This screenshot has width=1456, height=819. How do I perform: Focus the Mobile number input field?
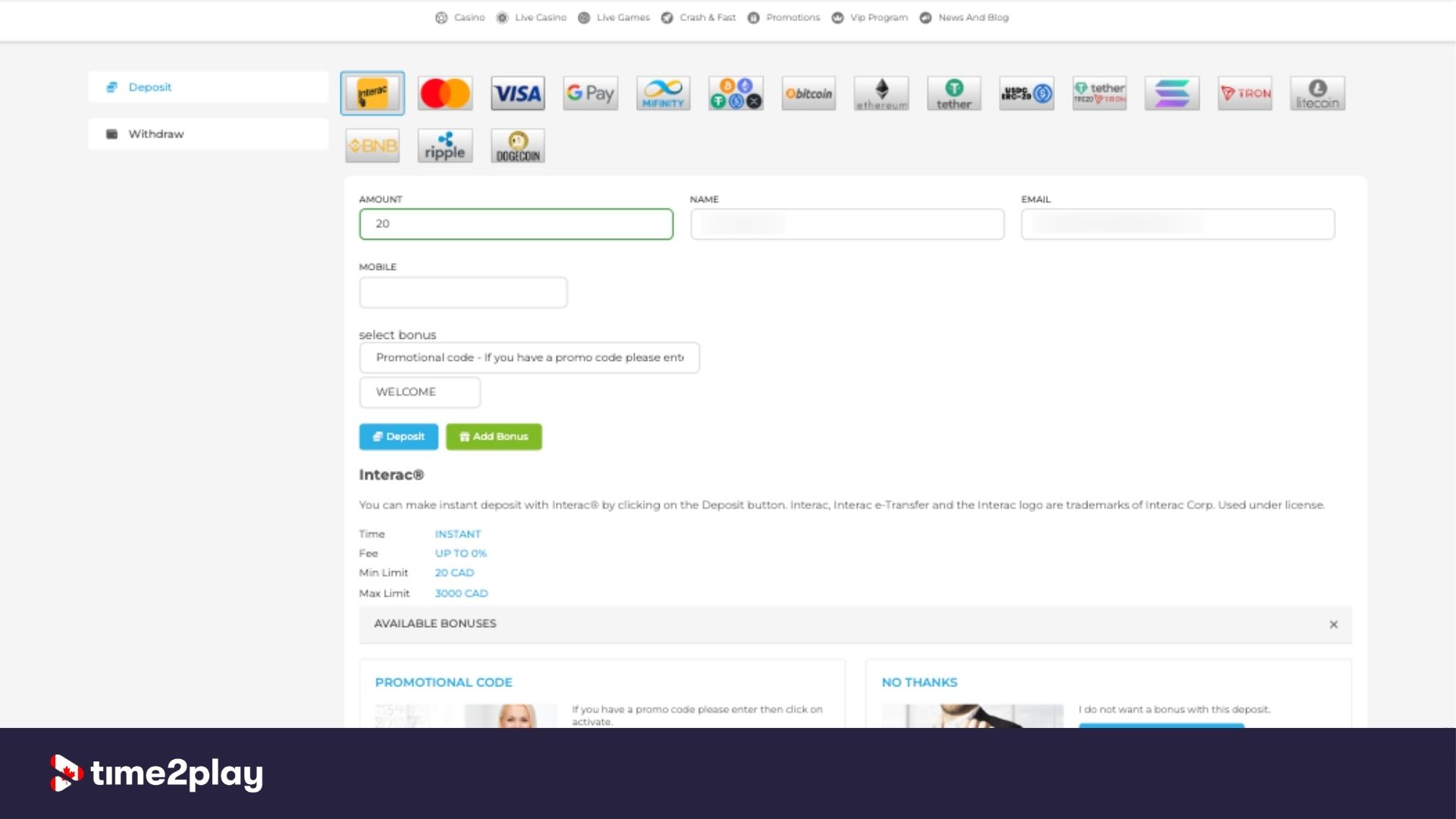[463, 293]
